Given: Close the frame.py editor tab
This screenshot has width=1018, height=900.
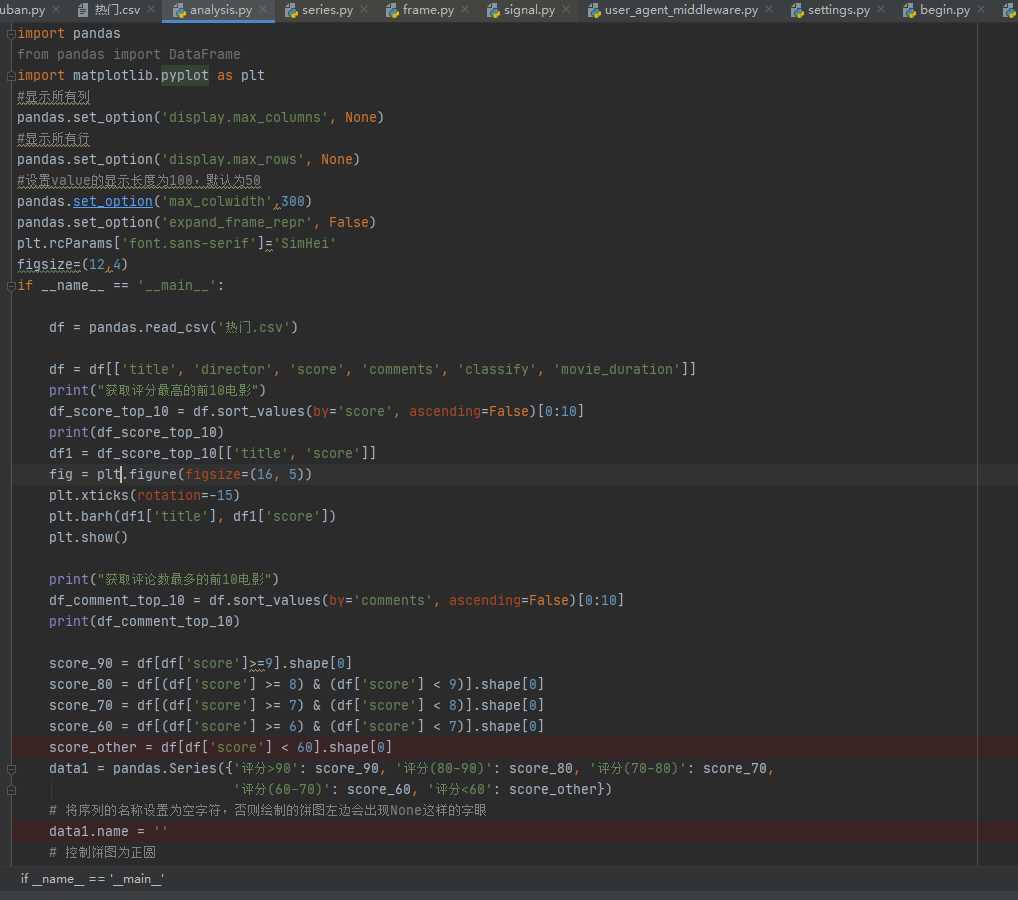Looking at the screenshot, I should point(466,11).
